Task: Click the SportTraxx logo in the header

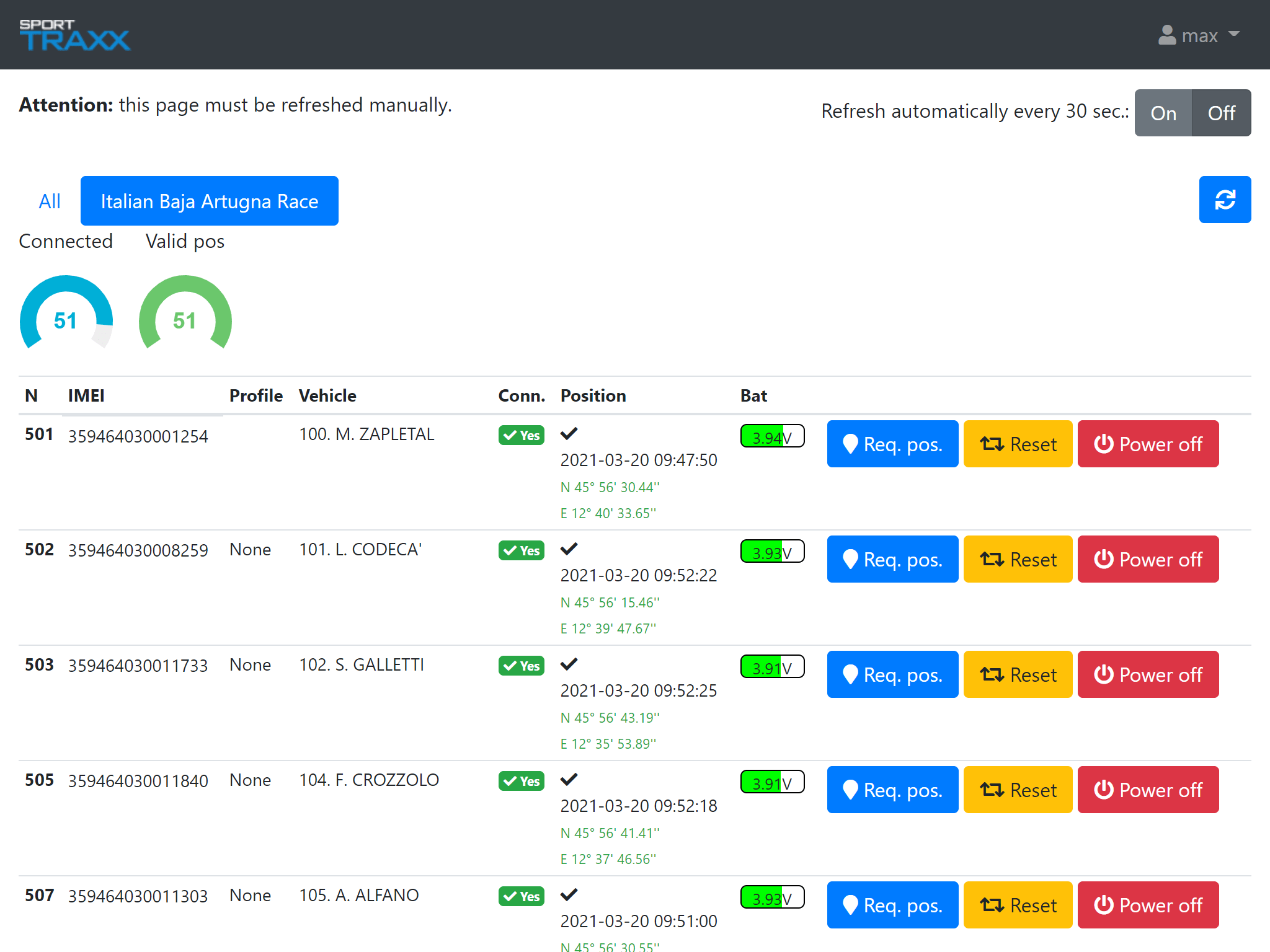Action: 74,35
